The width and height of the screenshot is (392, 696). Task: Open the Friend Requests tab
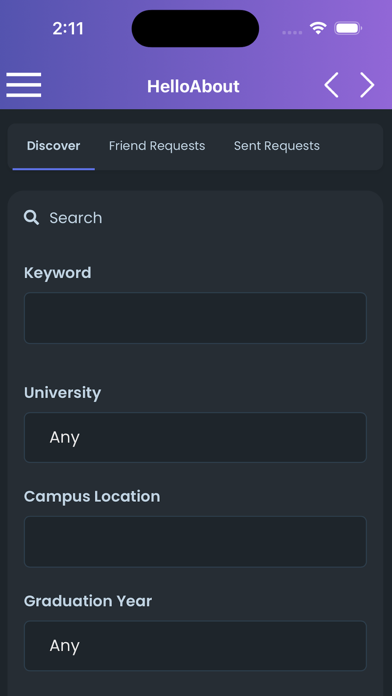[157, 146]
